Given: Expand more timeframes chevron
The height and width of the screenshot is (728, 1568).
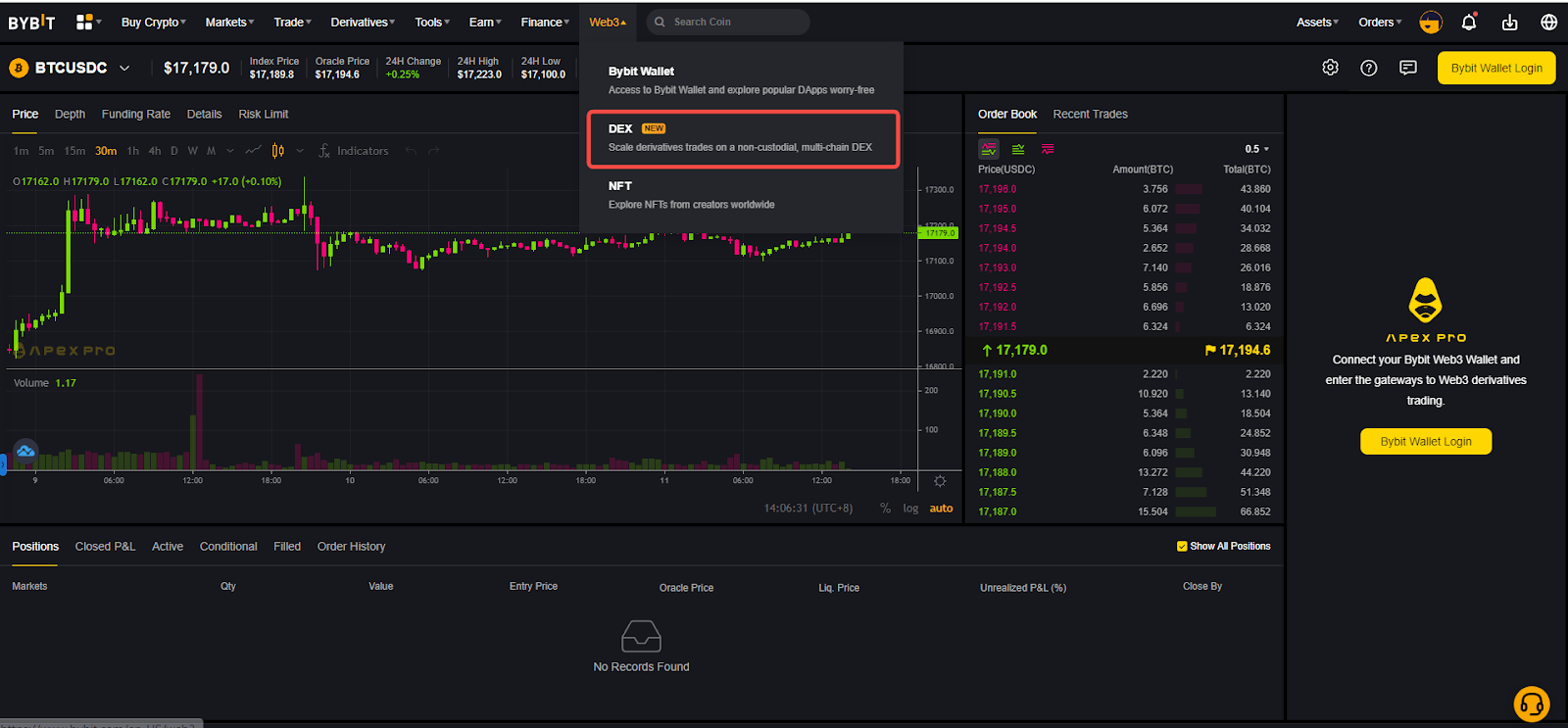Looking at the screenshot, I should pos(230,151).
